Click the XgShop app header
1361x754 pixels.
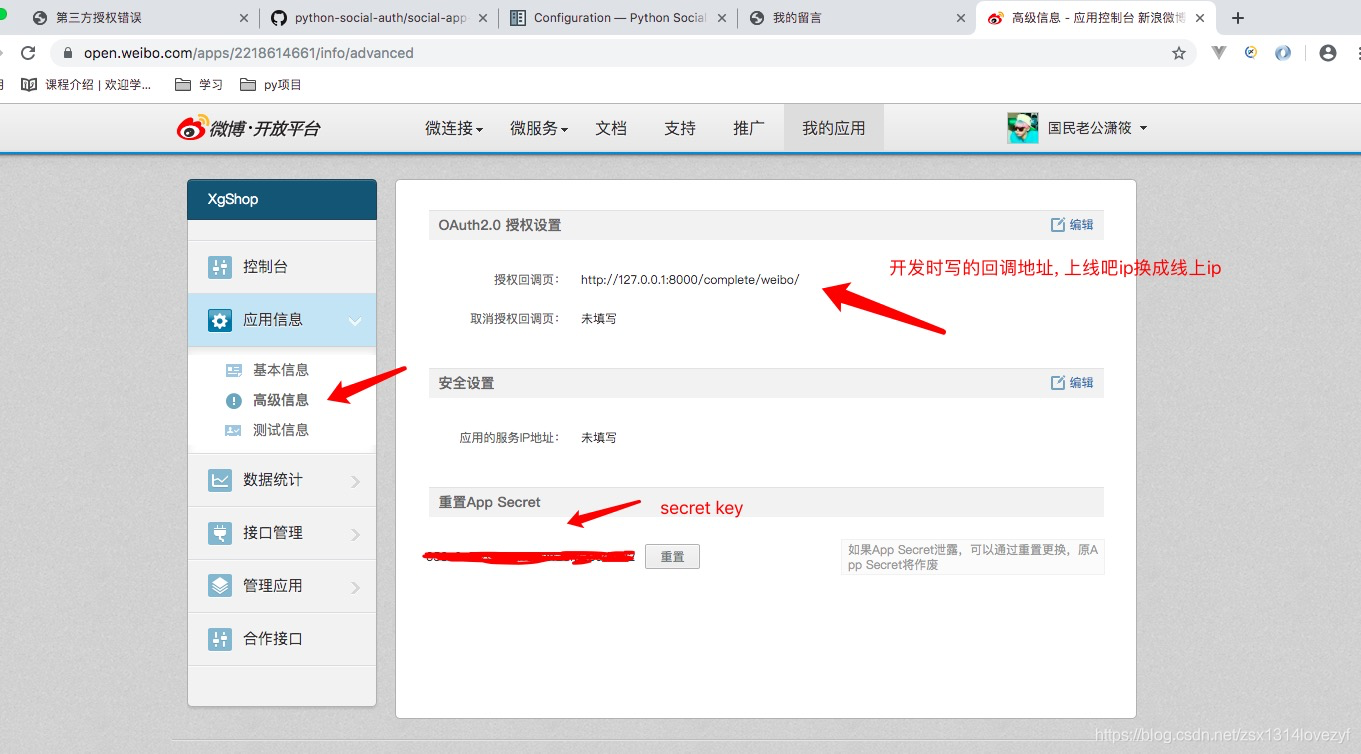282,199
